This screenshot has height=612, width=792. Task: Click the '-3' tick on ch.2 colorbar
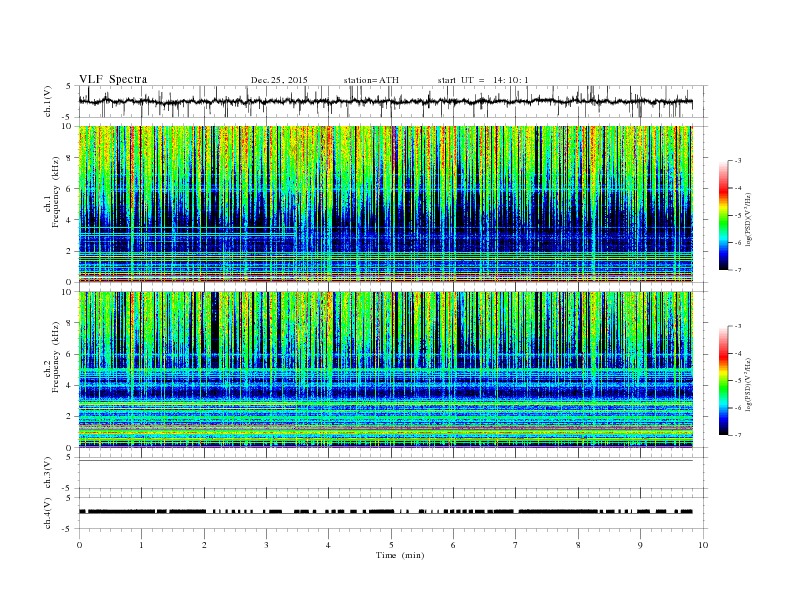738,326
